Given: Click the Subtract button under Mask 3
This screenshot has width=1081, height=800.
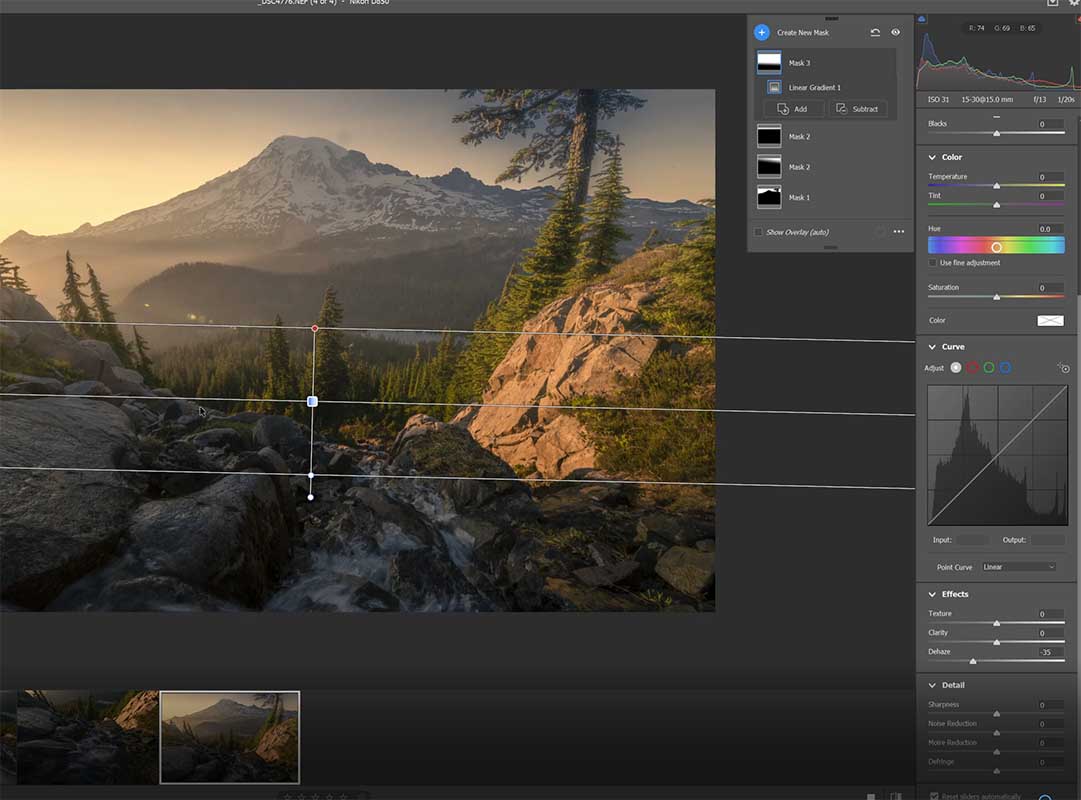Looking at the screenshot, I should pyautogui.click(x=857, y=109).
